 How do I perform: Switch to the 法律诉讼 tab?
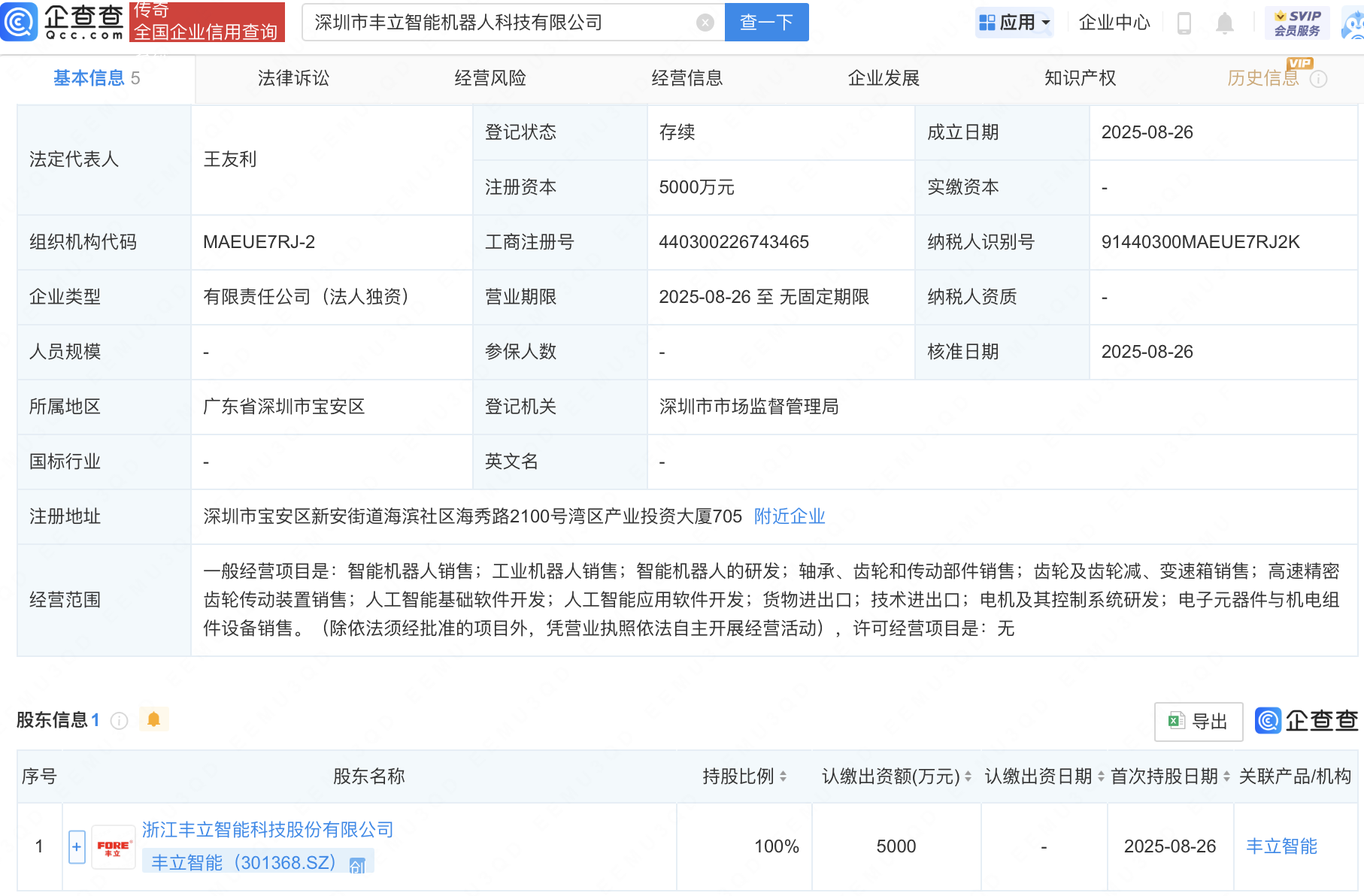click(293, 77)
